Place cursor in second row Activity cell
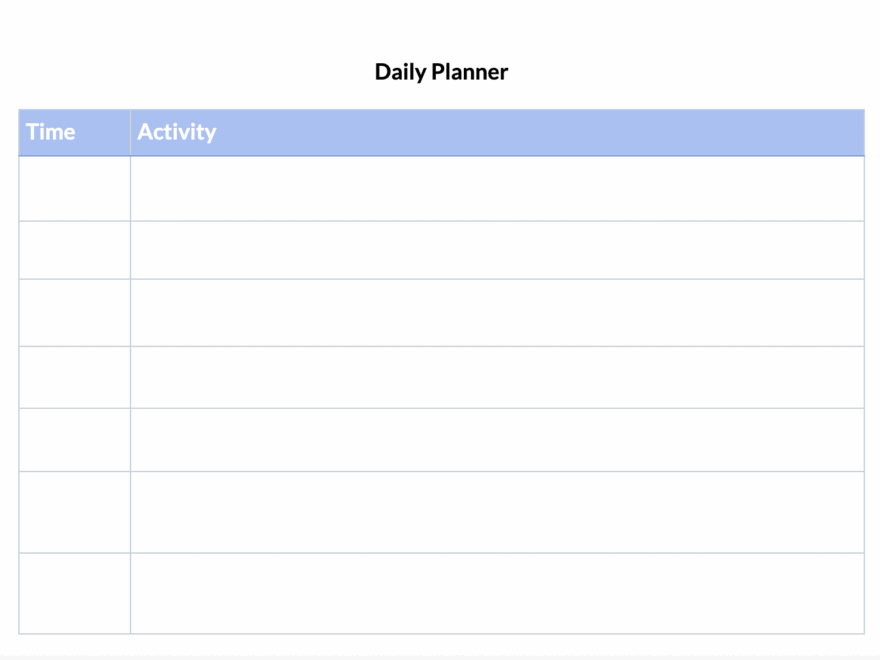Viewport: 880px width, 660px height. pyautogui.click(x=497, y=250)
